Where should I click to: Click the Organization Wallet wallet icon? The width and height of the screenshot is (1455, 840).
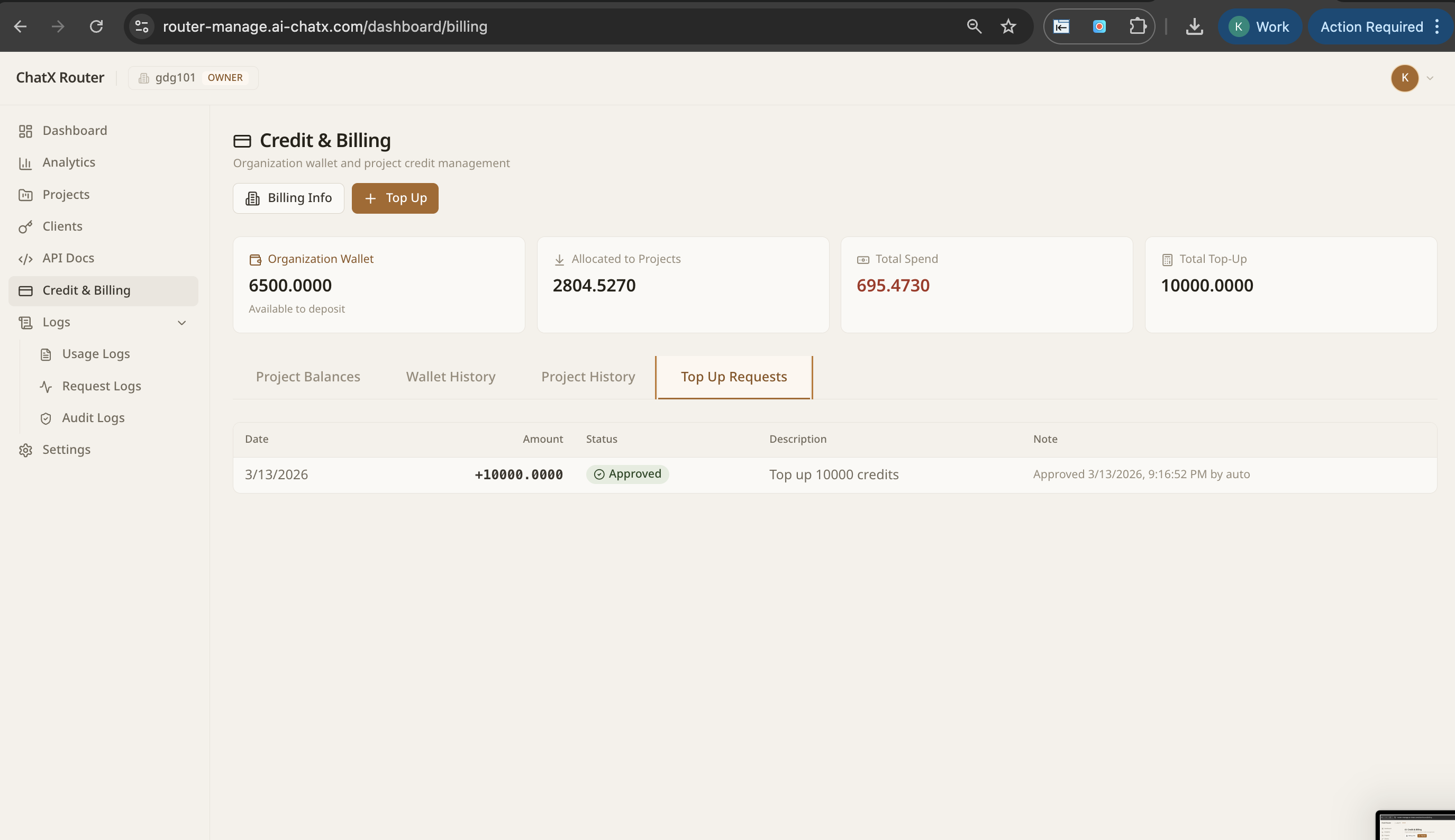[x=255, y=260]
